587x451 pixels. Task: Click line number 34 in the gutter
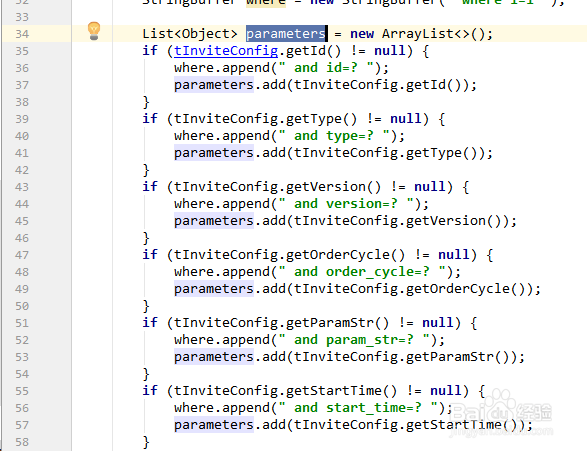tap(22, 34)
